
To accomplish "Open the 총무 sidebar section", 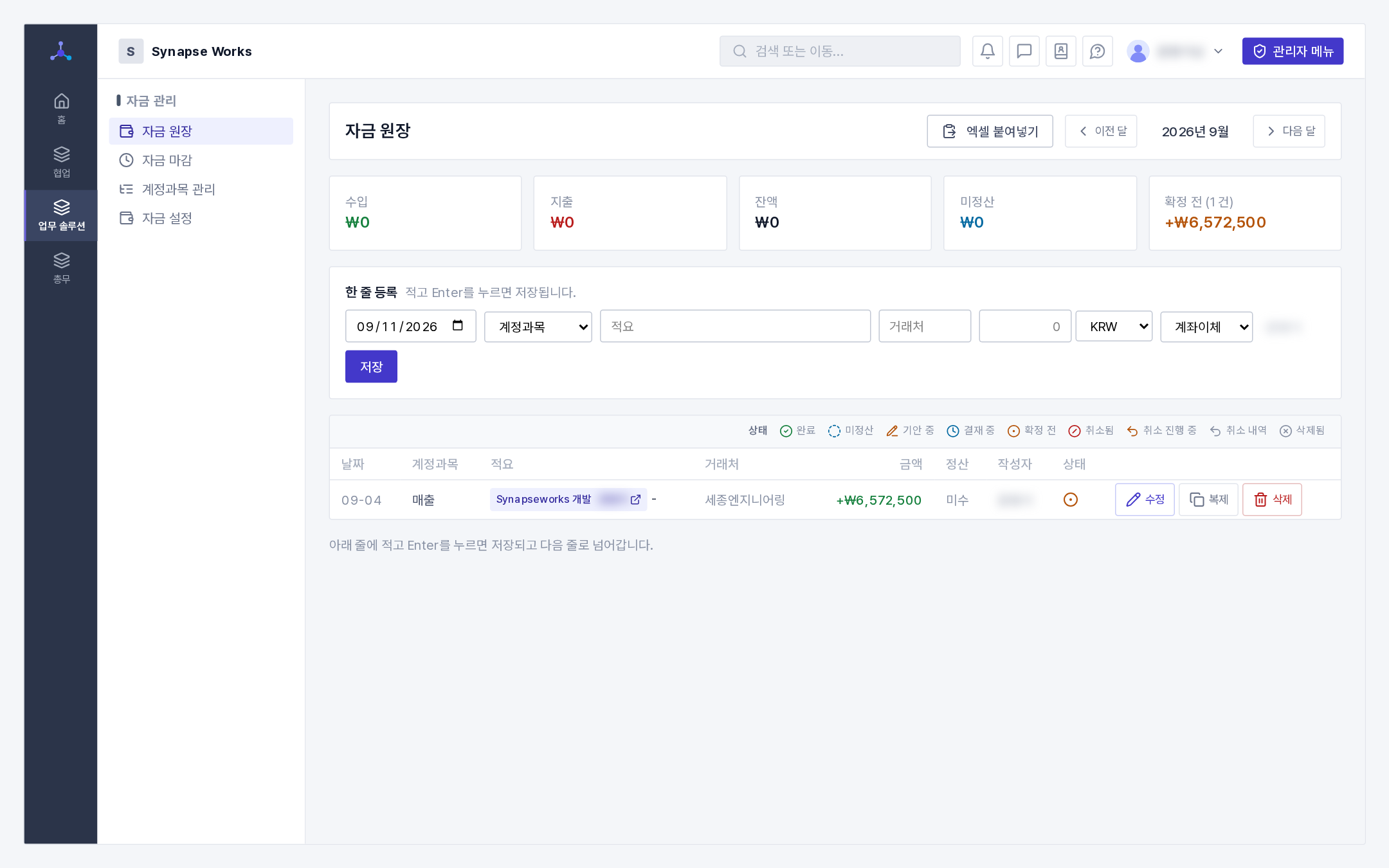I will [61, 268].
